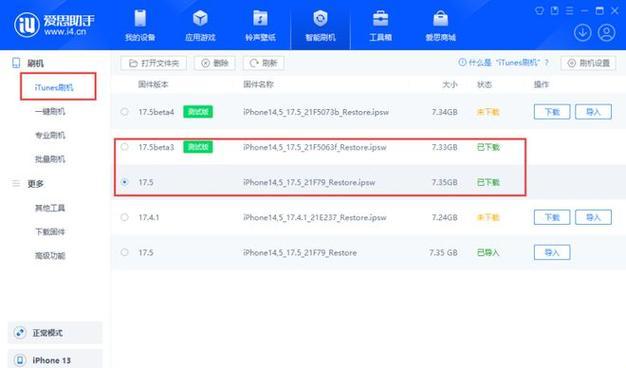The width and height of the screenshot is (626, 368).
Task: Click the list icon beside 更多 heading
Action: tap(16, 184)
